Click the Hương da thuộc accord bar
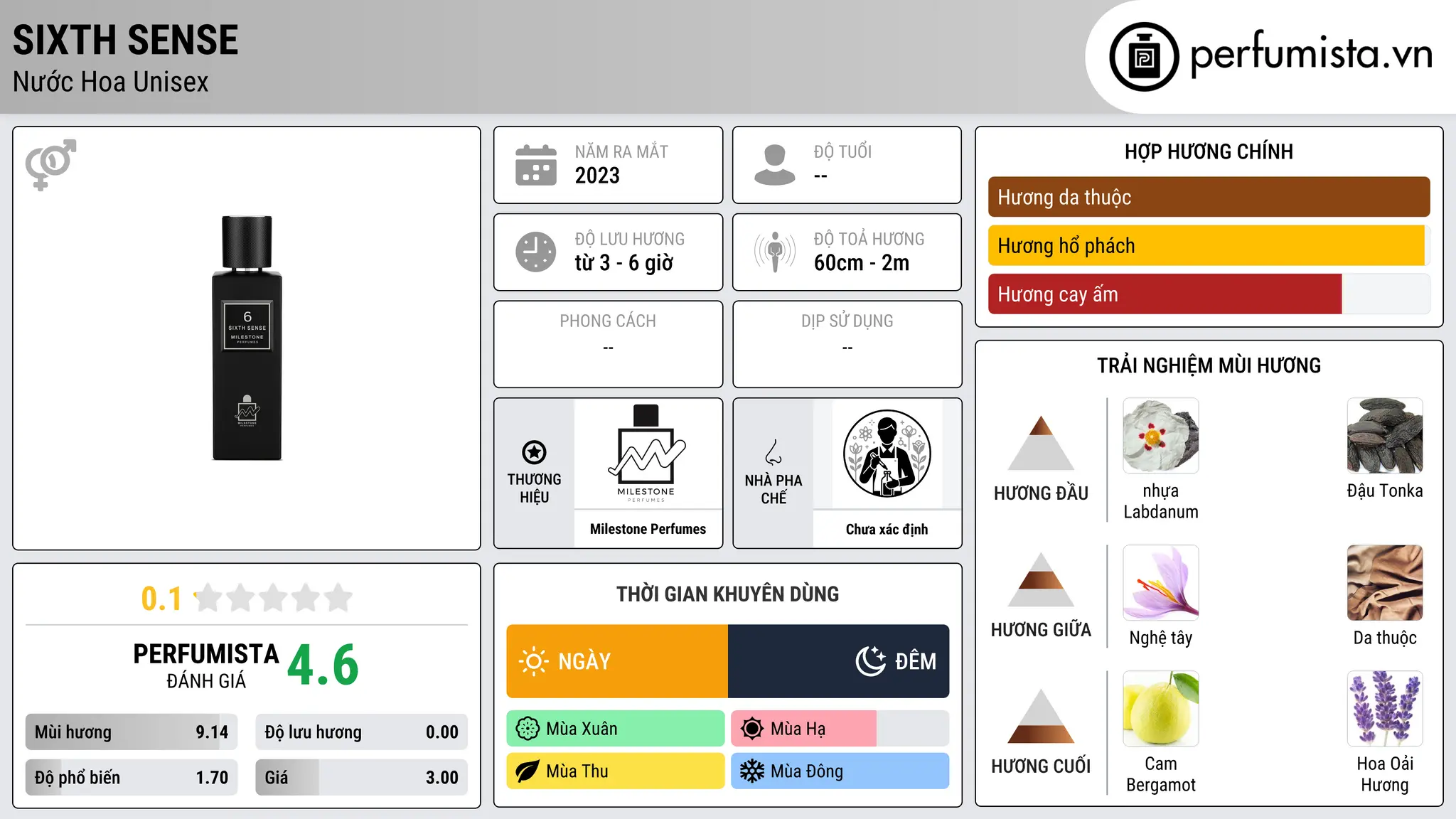The width and height of the screenshot is (1456, 819). (1209, 197)
